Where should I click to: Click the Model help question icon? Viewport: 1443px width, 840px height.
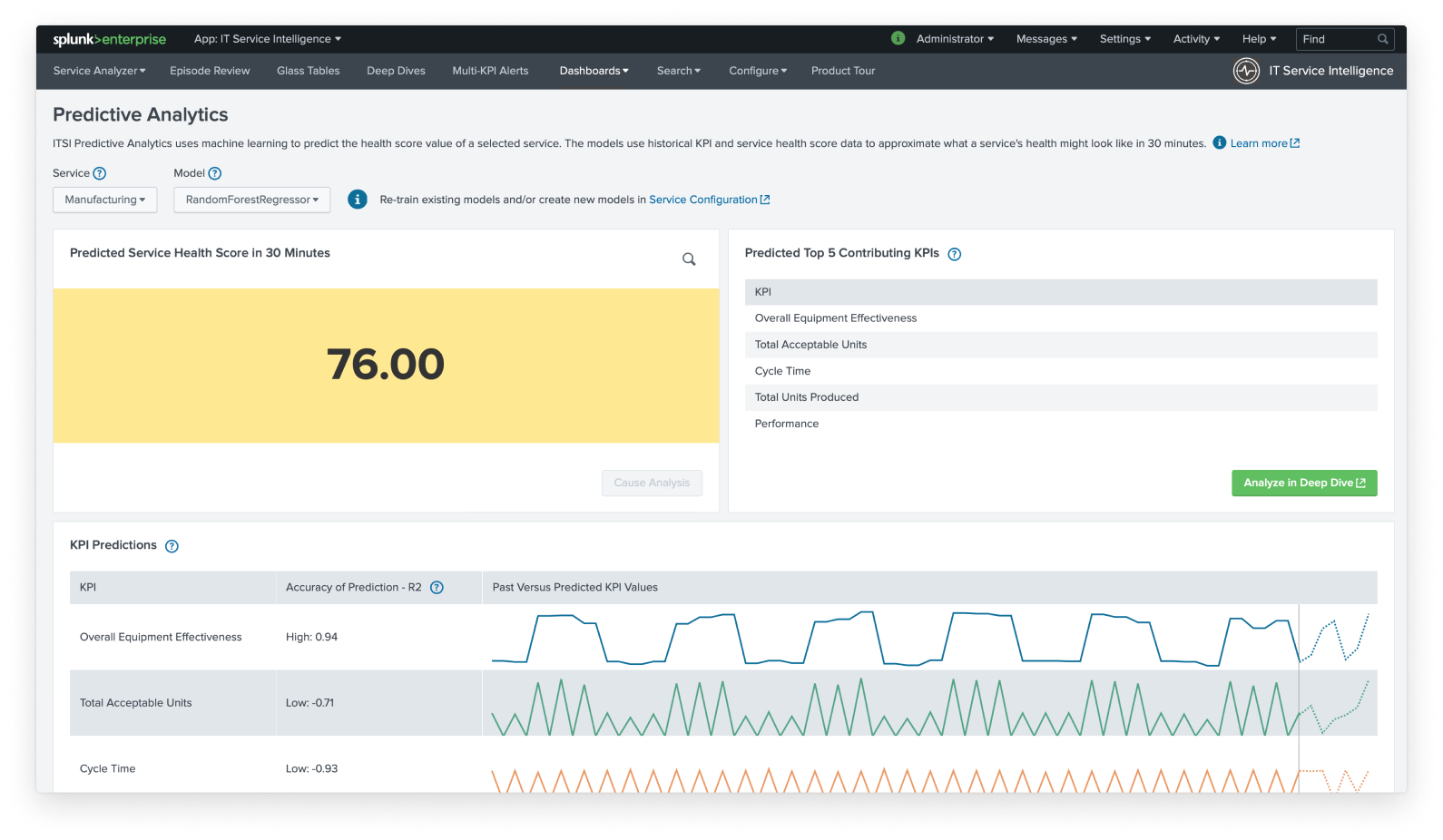point(215,173)
